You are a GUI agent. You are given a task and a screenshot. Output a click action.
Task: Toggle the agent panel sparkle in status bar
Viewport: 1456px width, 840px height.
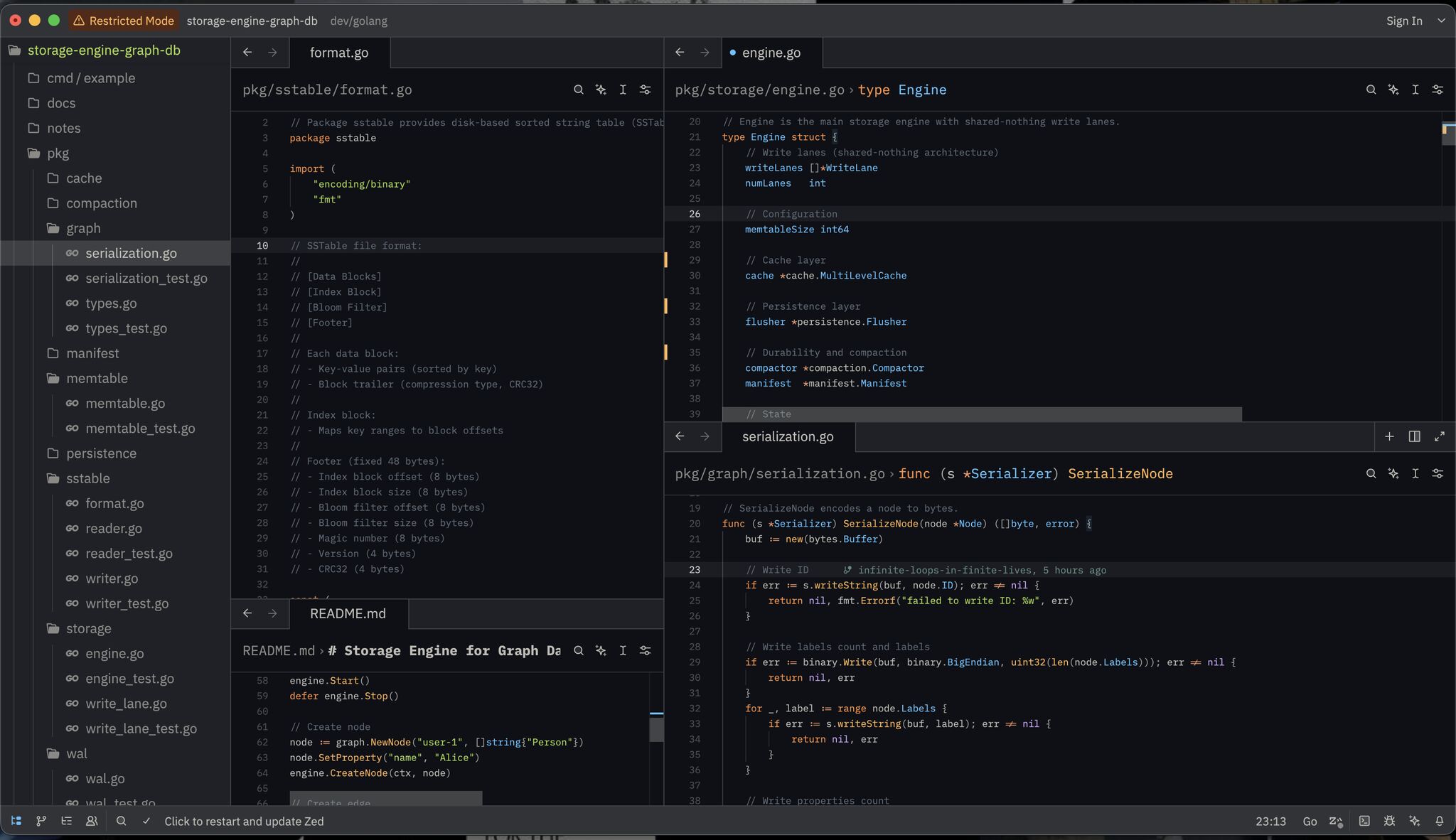click(1415, 821)
